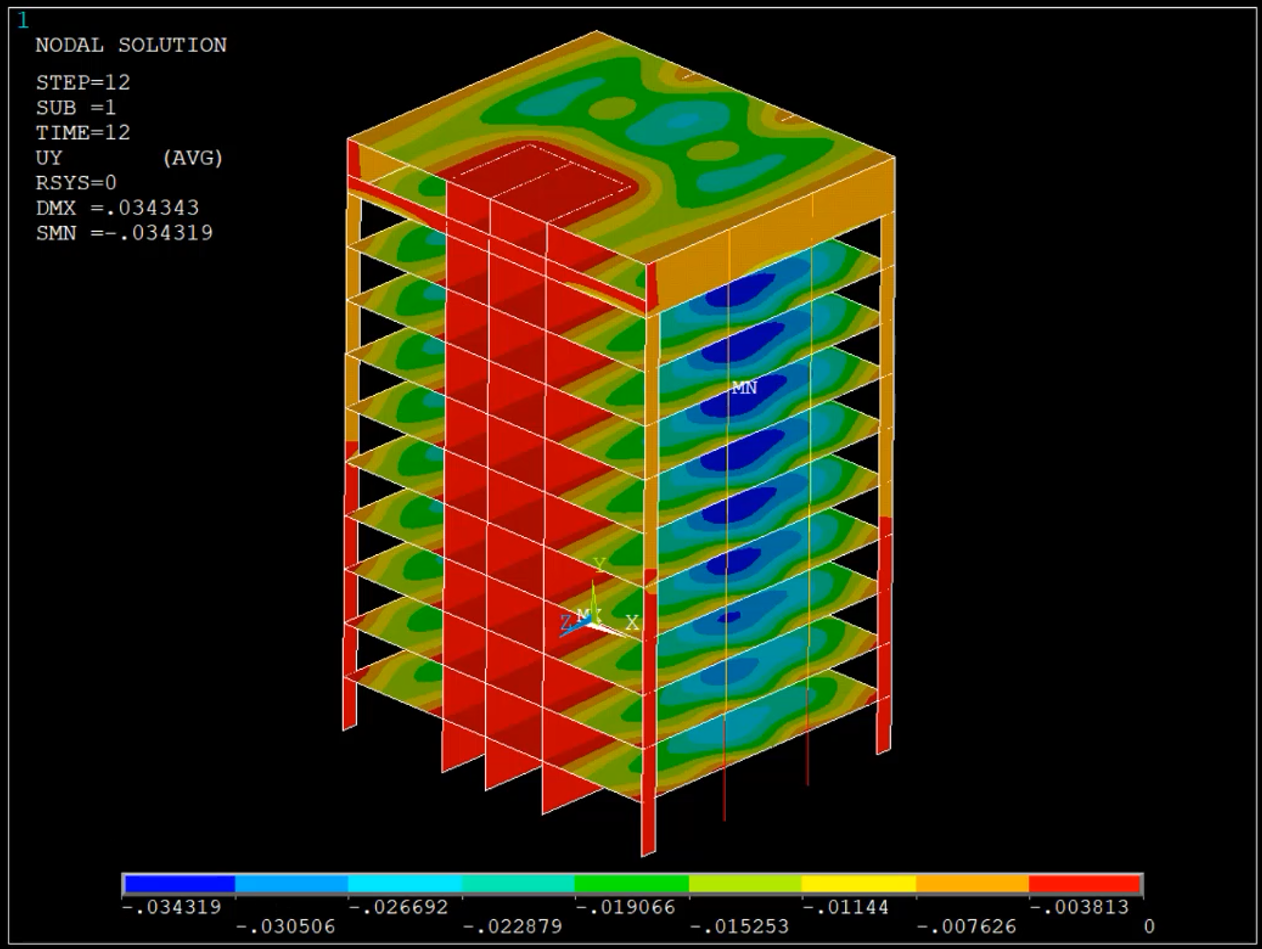Viewport: 1262px width, 949px height.
Task: Click the NODAL SOLUTION title text
Action: click(131, 45)
